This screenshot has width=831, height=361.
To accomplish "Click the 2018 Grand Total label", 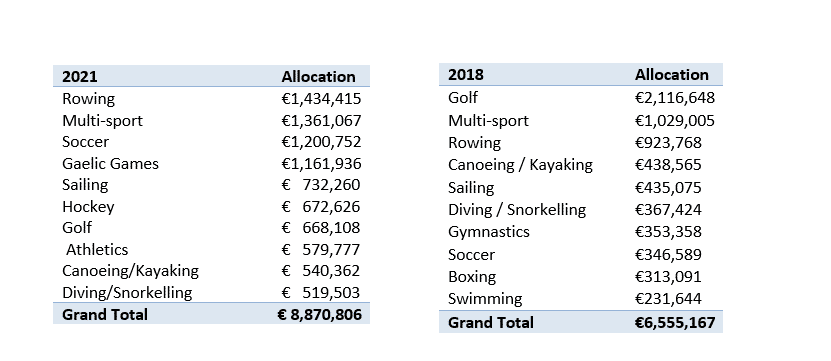I will pyautogui.click(x=491, y=322).
